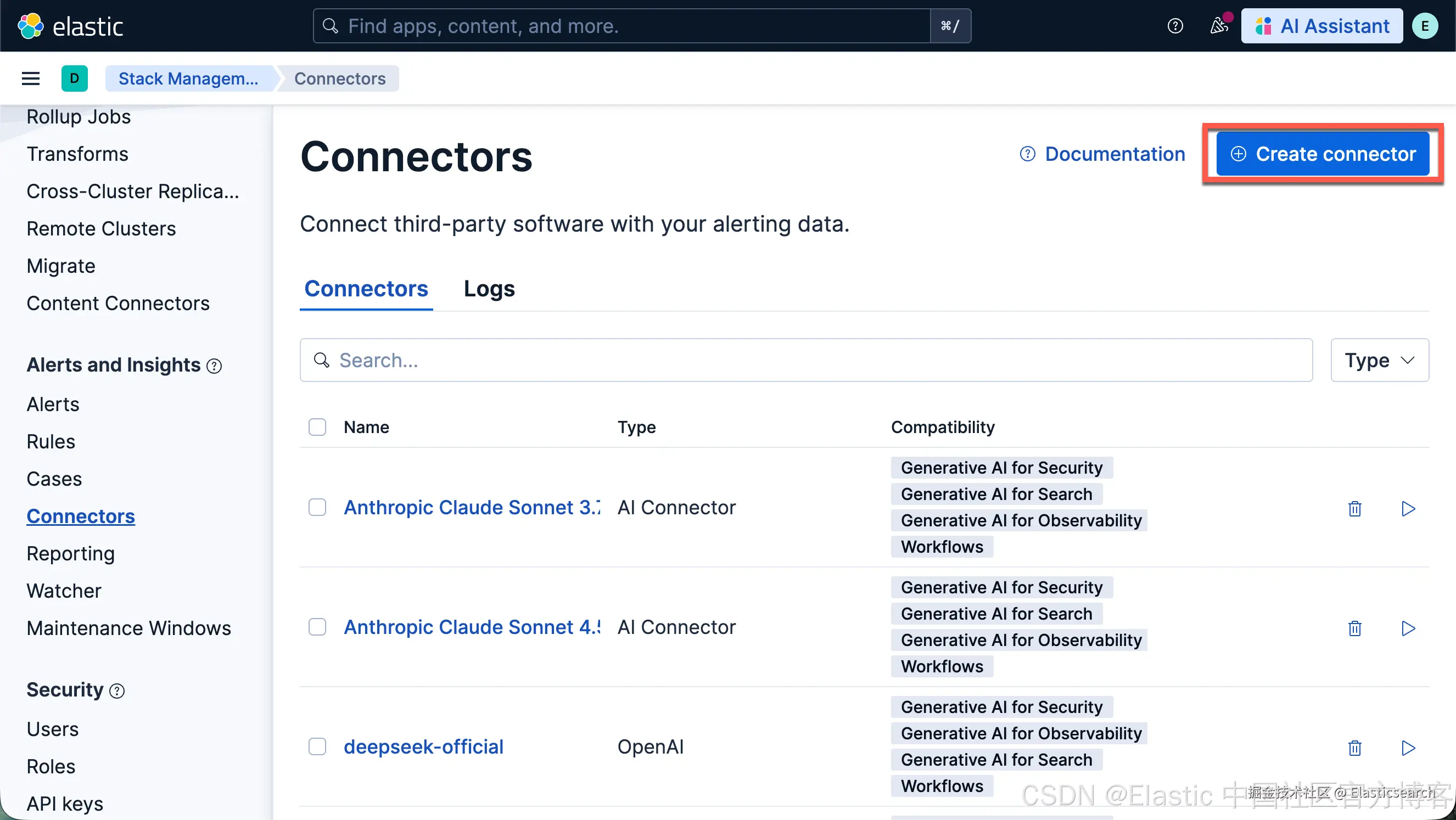Click the Stack Management breadcrumb
Screen dimensions: 1456x820
pos(188,78)
